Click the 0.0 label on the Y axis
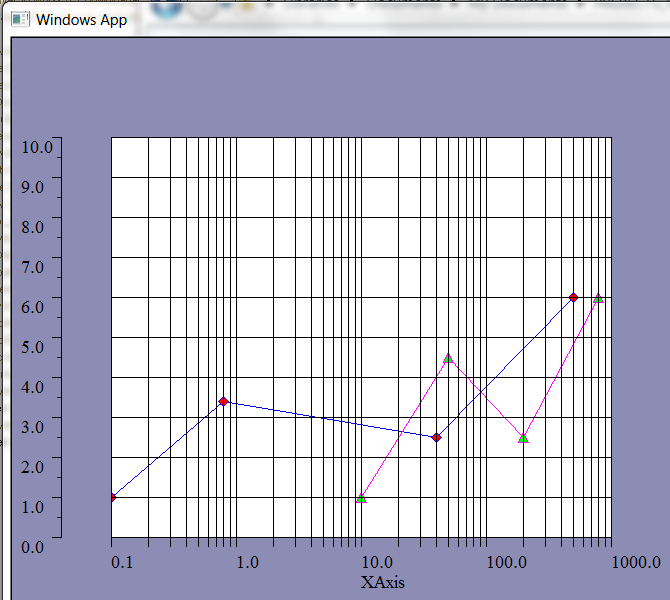670x600 pixels. coord(33,546)
